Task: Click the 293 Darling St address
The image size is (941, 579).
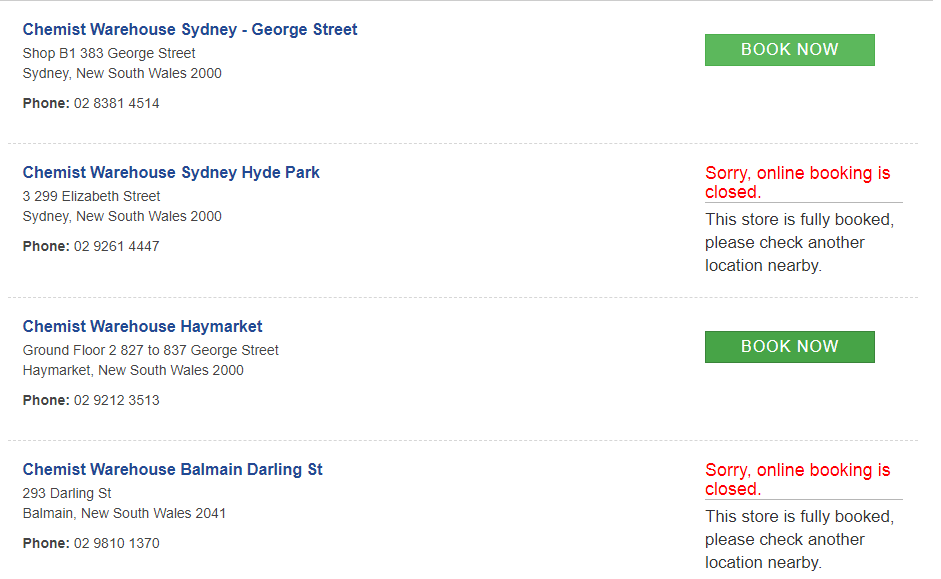Action: (67, 494)
